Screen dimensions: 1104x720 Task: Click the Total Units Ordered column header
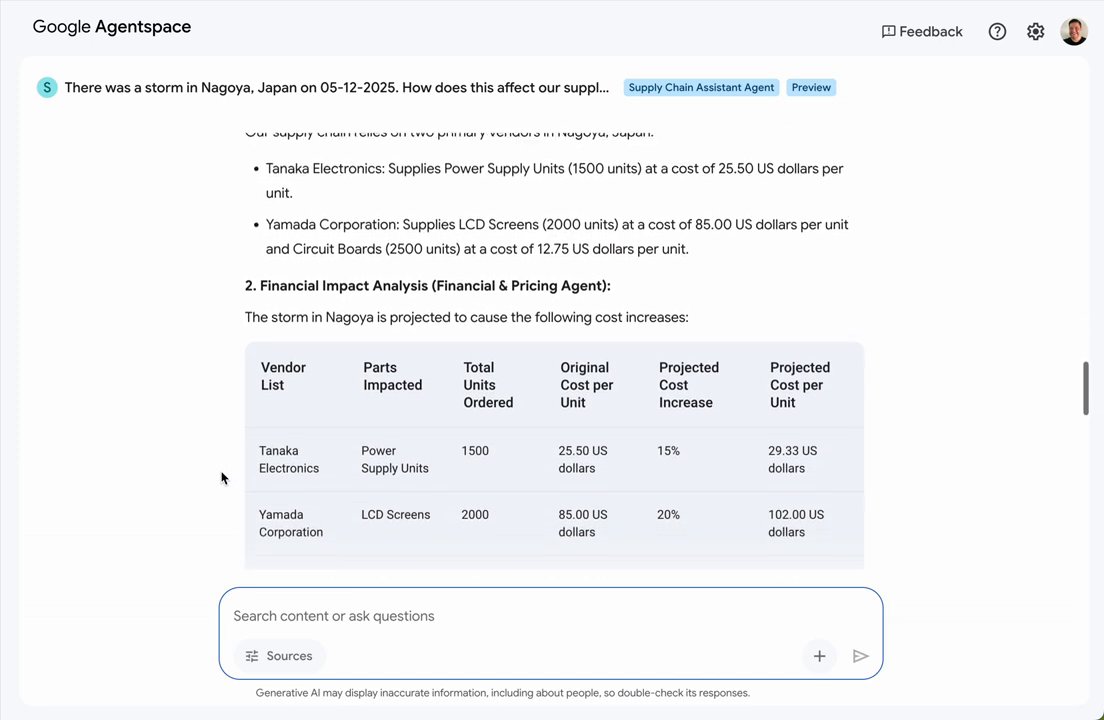click(488, 385)
